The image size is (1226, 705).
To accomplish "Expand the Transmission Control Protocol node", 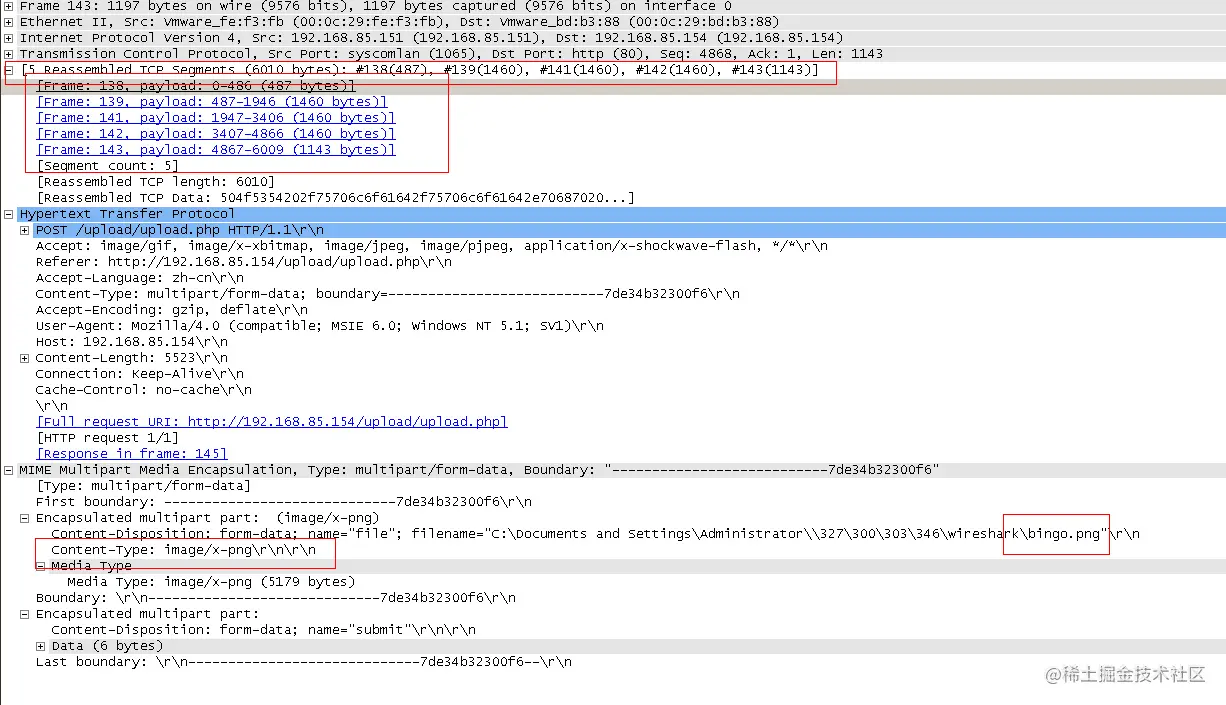I will pos(9,54).
